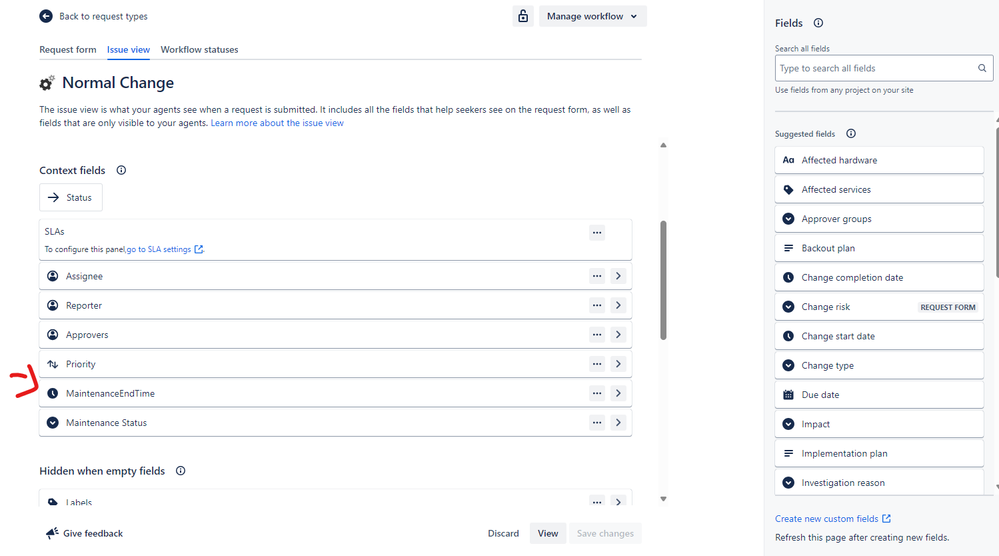Switch to the Request form tab
999x556 pixels.
tap(68, 50)
